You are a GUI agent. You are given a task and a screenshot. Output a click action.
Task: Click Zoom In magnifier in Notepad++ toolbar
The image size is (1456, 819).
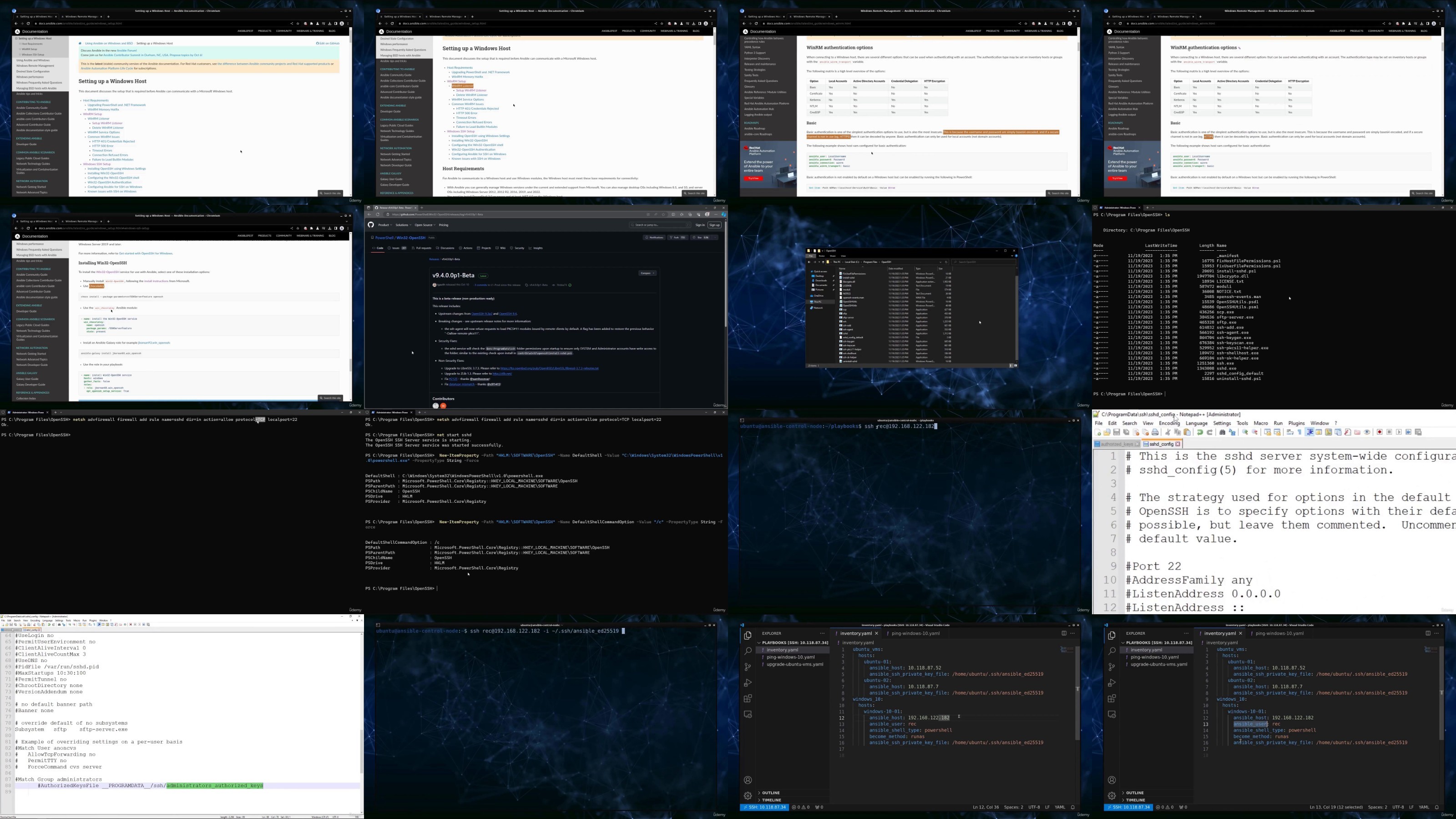[1244, 432]
